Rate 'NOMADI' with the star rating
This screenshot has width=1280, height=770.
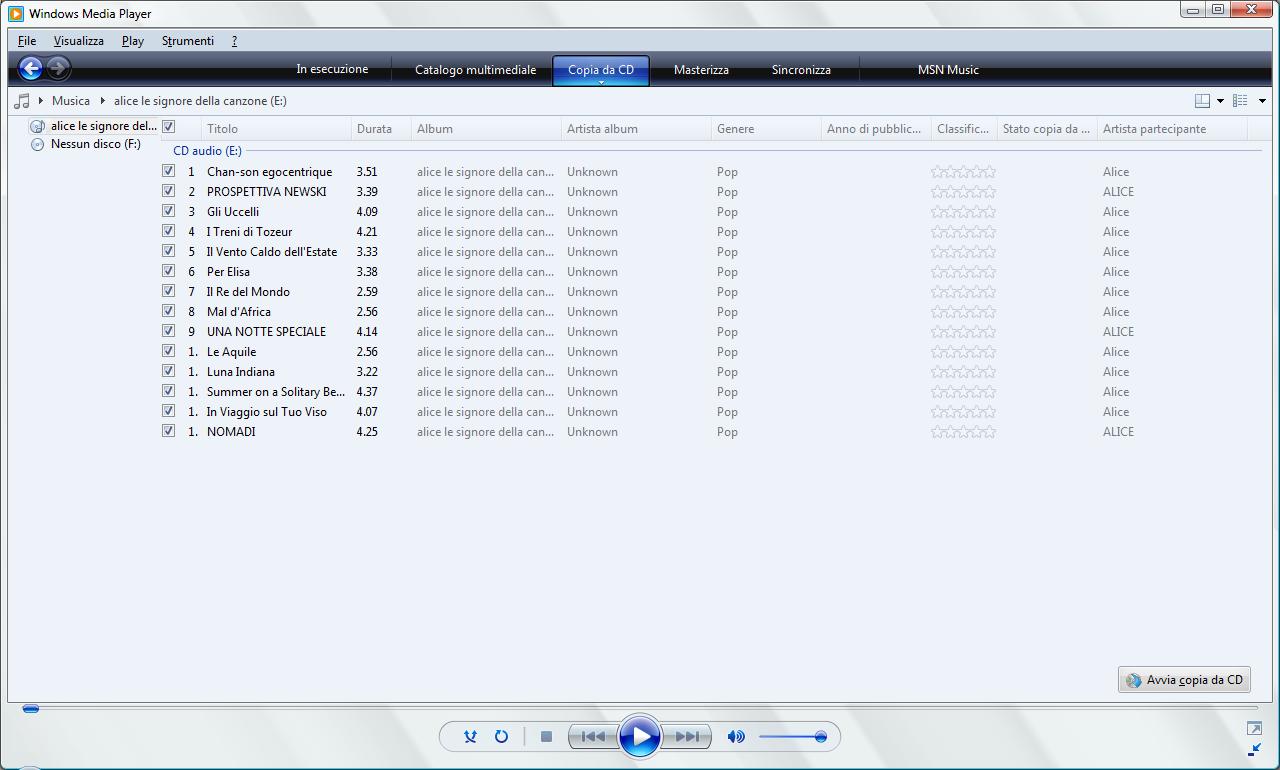click(963, 432)
